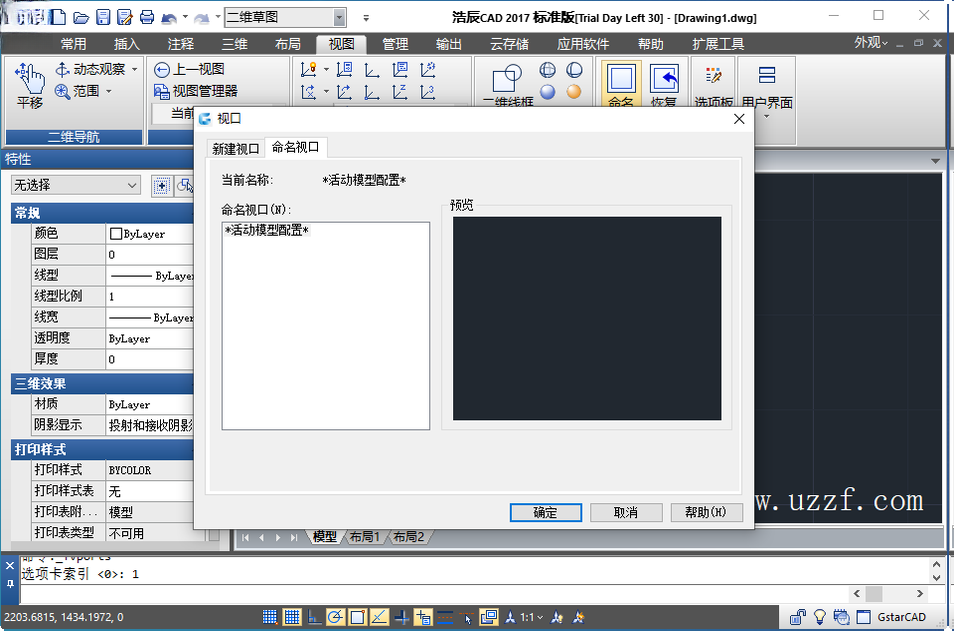Click the command line horizontal scrollbar thumb
954x631 pixels.
[x=874, y=593]
